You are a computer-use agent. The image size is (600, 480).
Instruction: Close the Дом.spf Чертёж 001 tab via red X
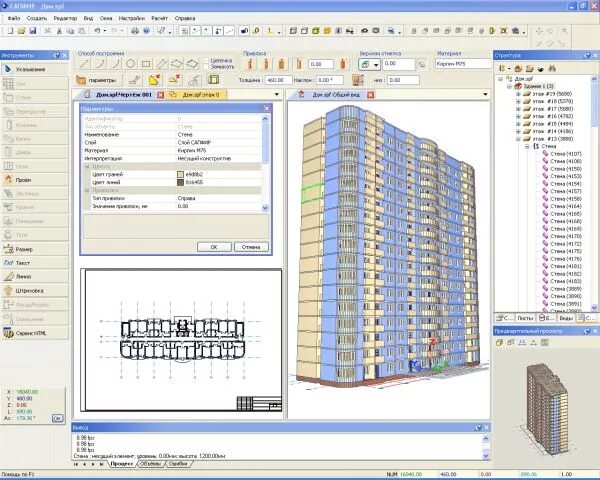coord(161,95)
